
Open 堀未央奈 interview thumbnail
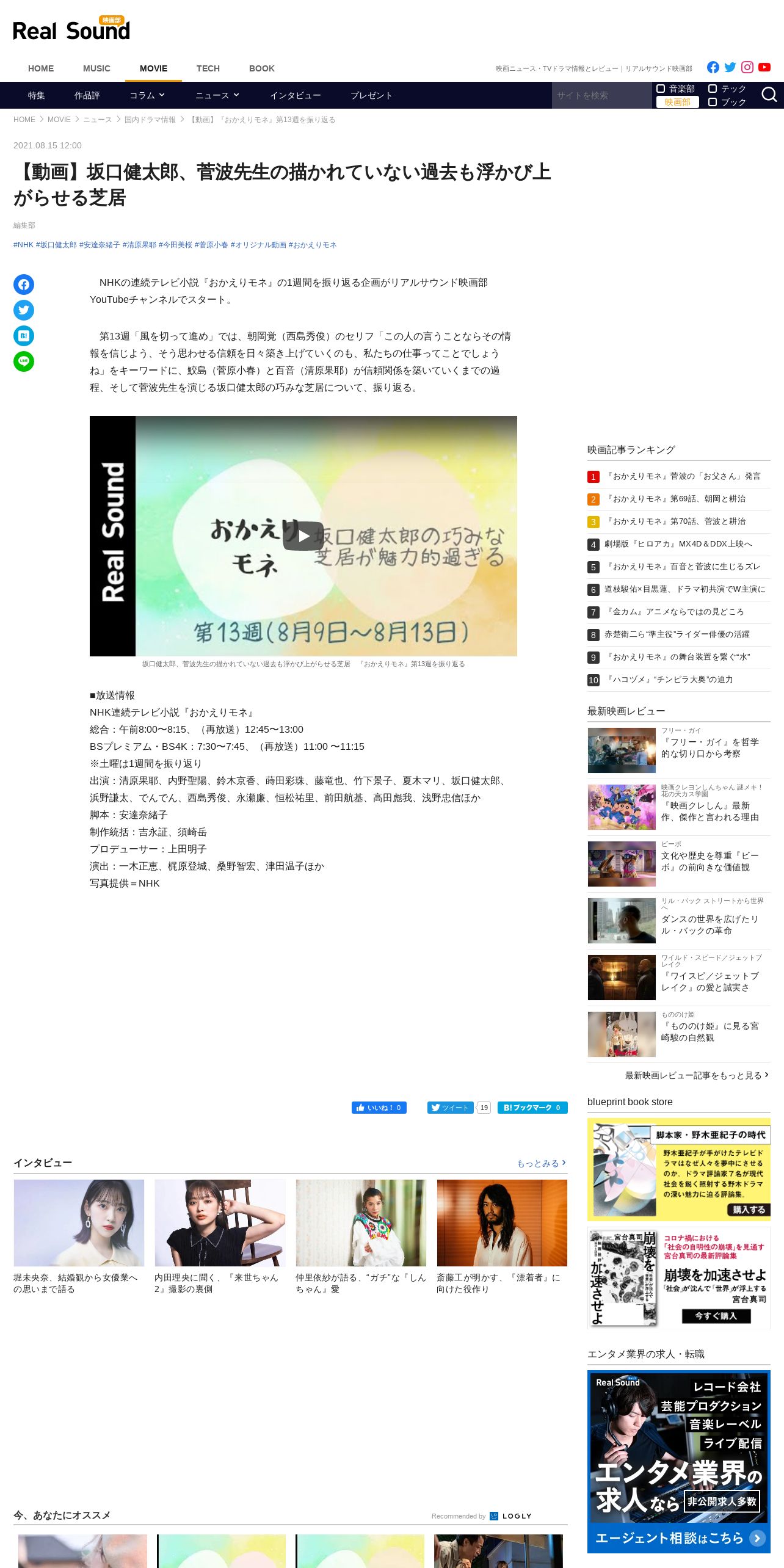click(79, 1223)
